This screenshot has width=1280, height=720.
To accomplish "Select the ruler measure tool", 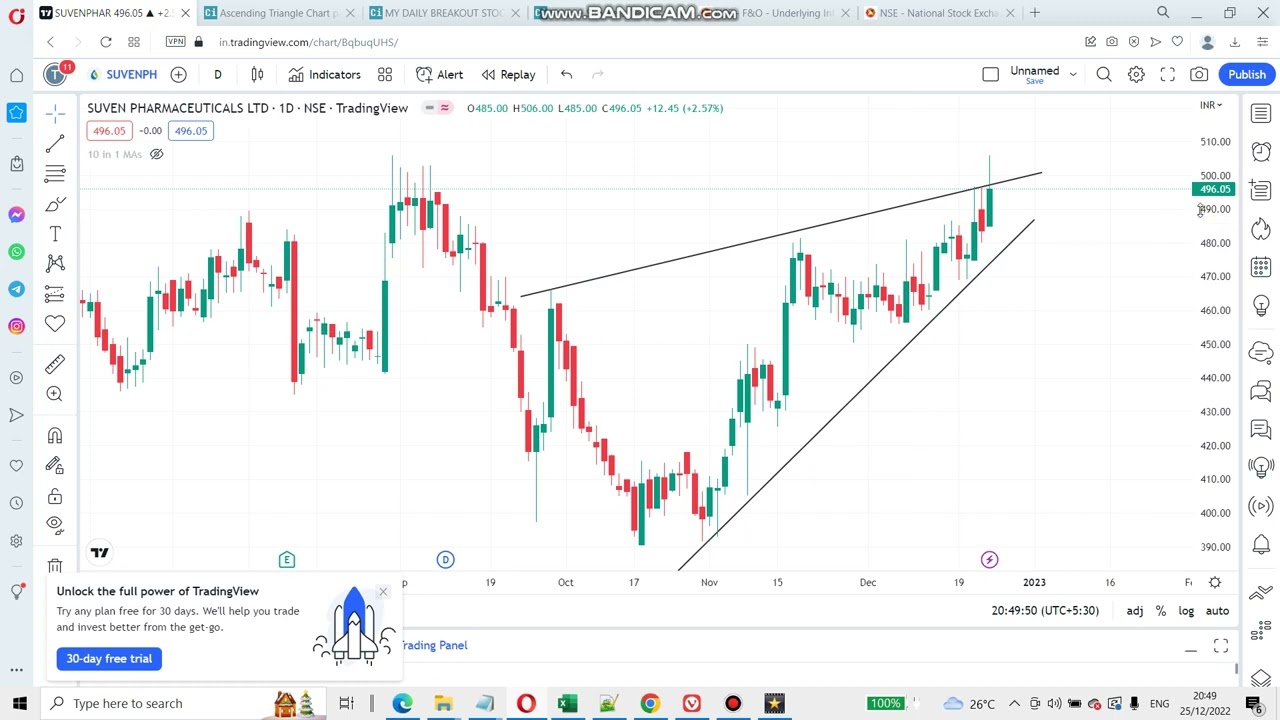I will coord(55,364).
